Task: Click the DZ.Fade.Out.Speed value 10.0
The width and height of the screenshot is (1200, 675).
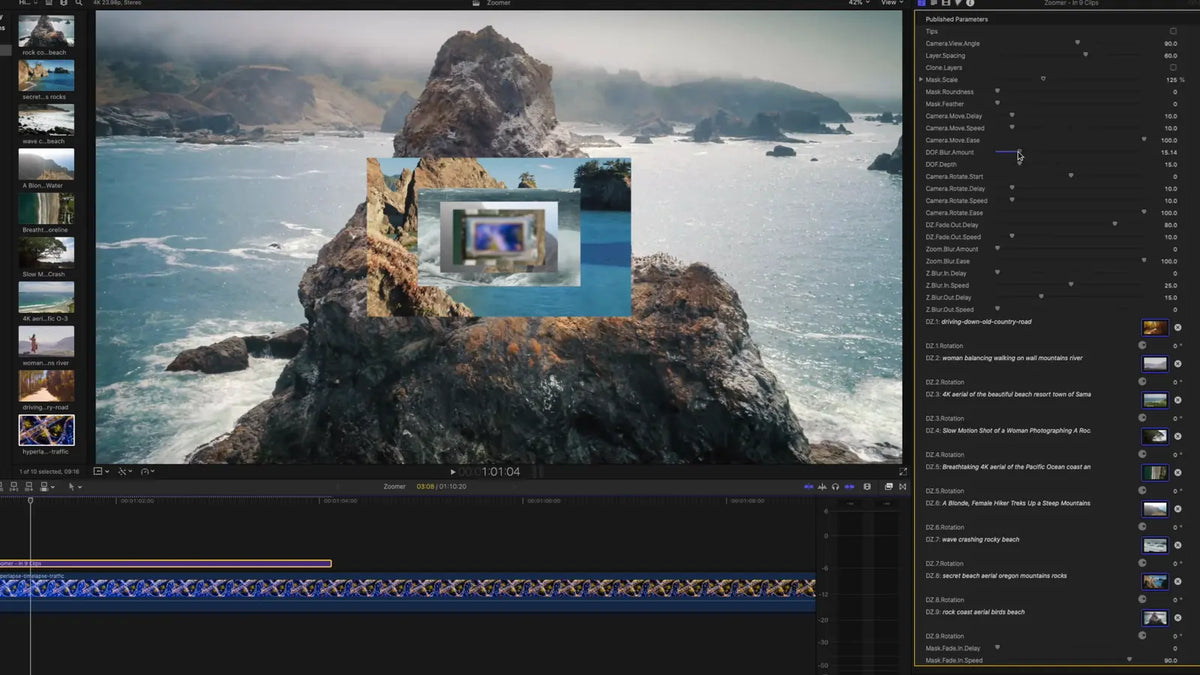Action: tap(1169, 237)
